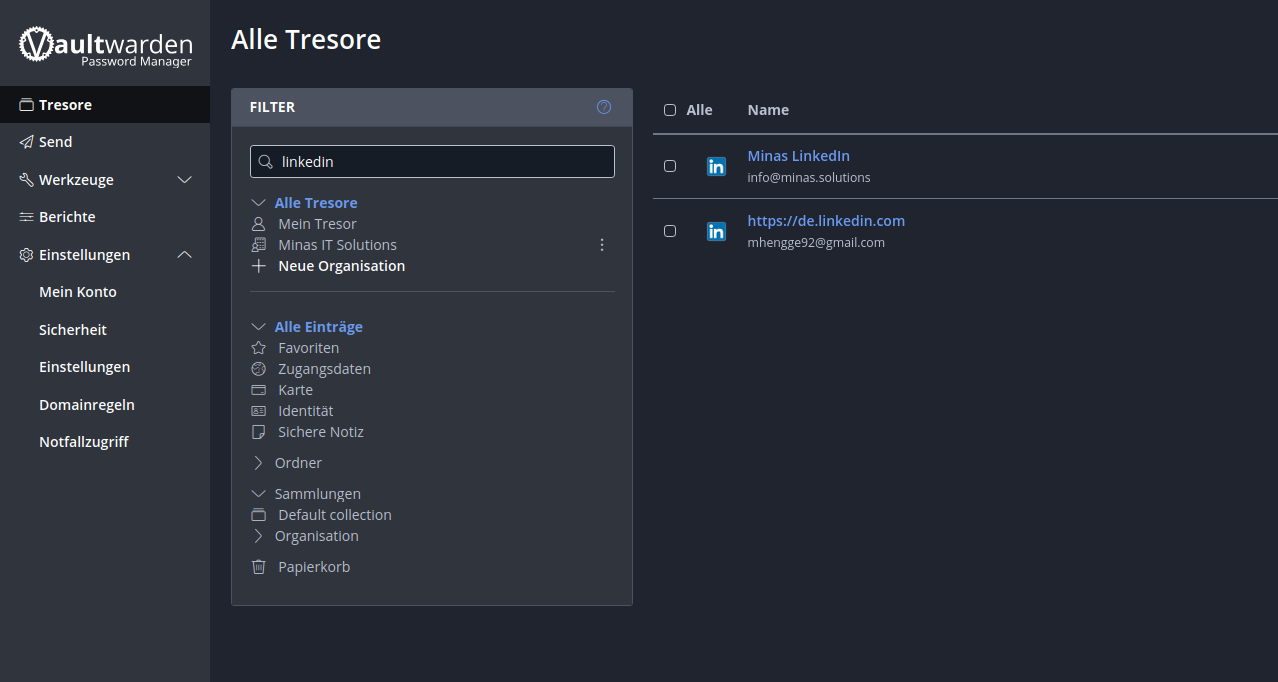
Task: Filter by Zugangsdaten
Action: [x=324, y=369]
